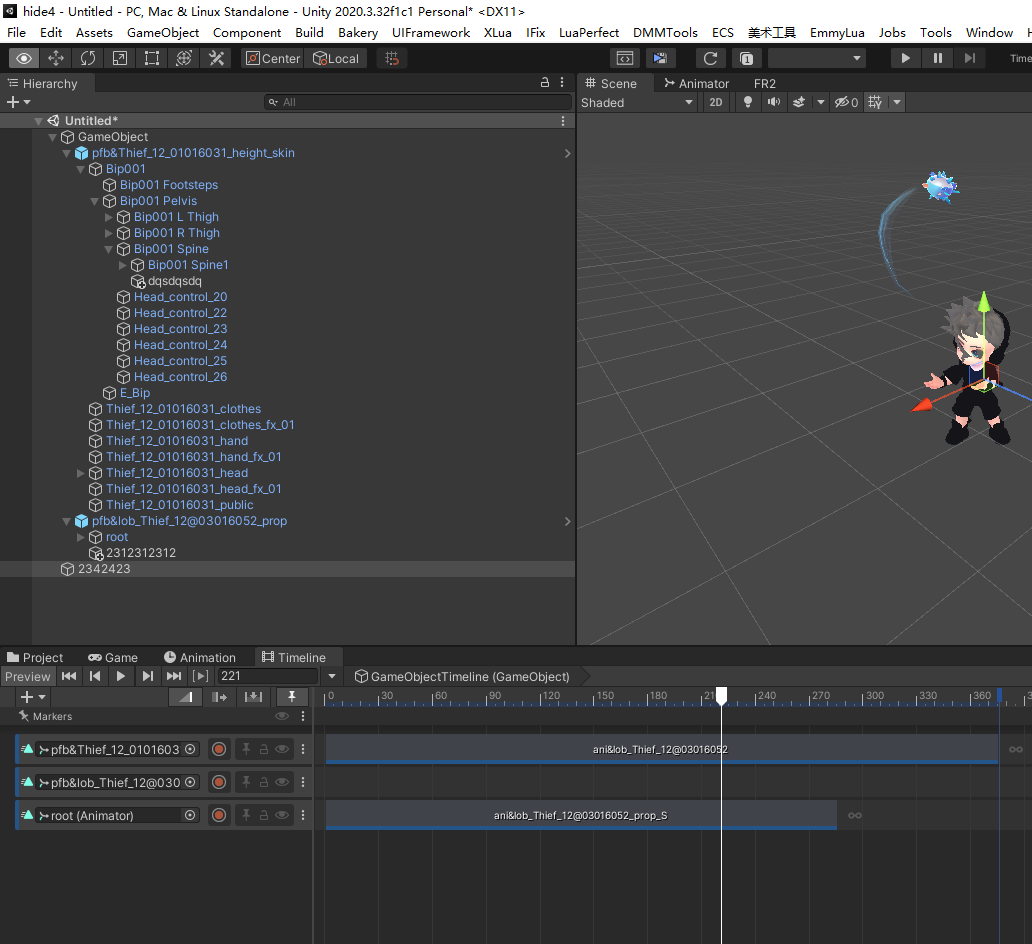Open the Component menu
Screen dimensions: 1032x944
click(x=247, y=32)
